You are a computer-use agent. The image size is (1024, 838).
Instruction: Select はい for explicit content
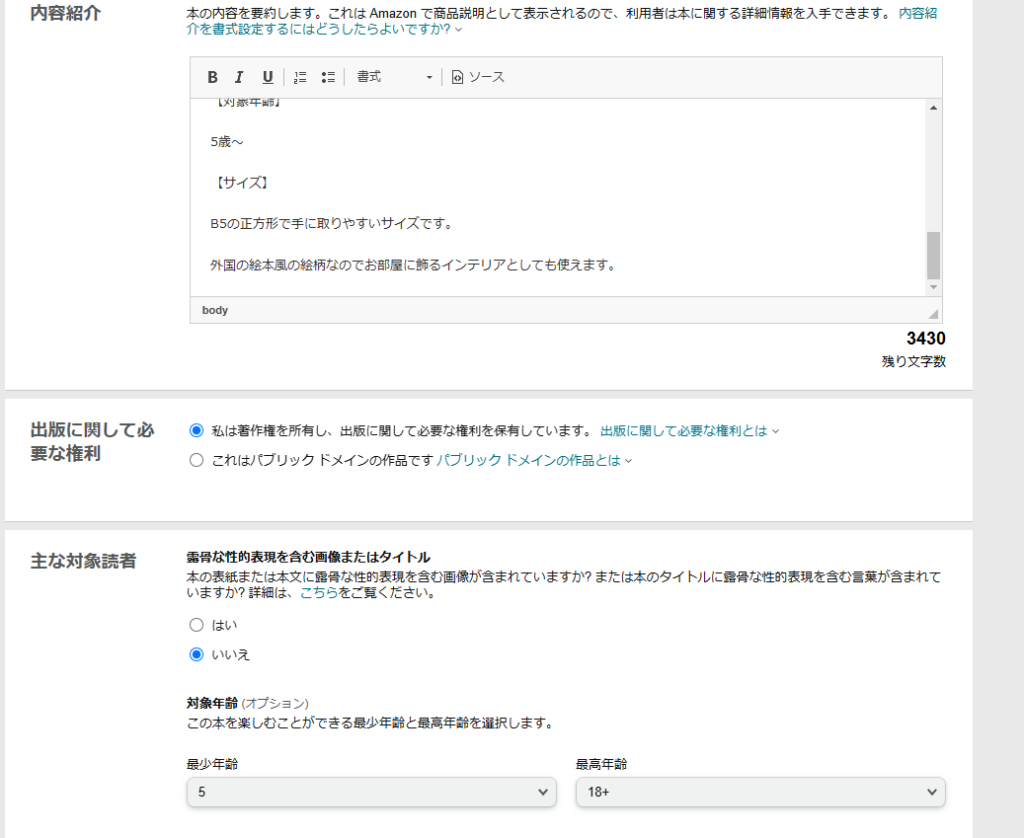click(196, 625)
